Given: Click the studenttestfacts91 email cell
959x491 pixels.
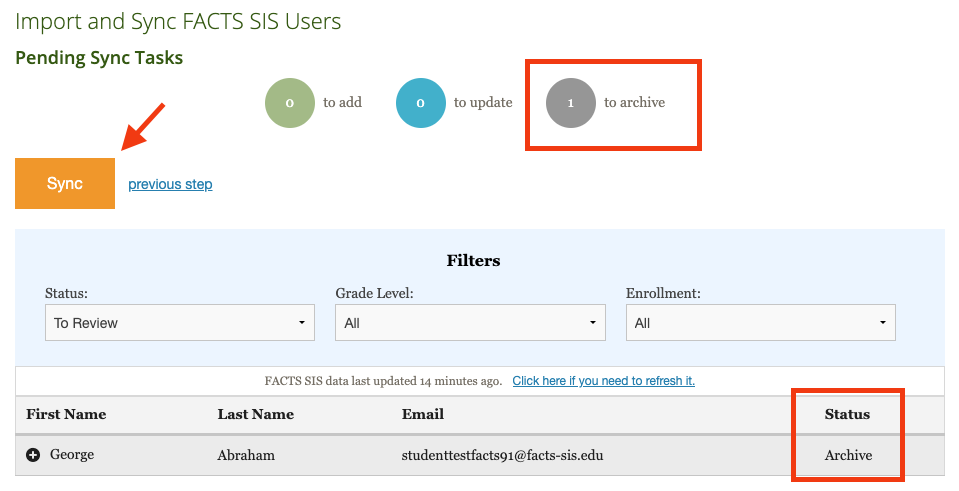Looking at the screenshot, I should (x=502, y=455).
